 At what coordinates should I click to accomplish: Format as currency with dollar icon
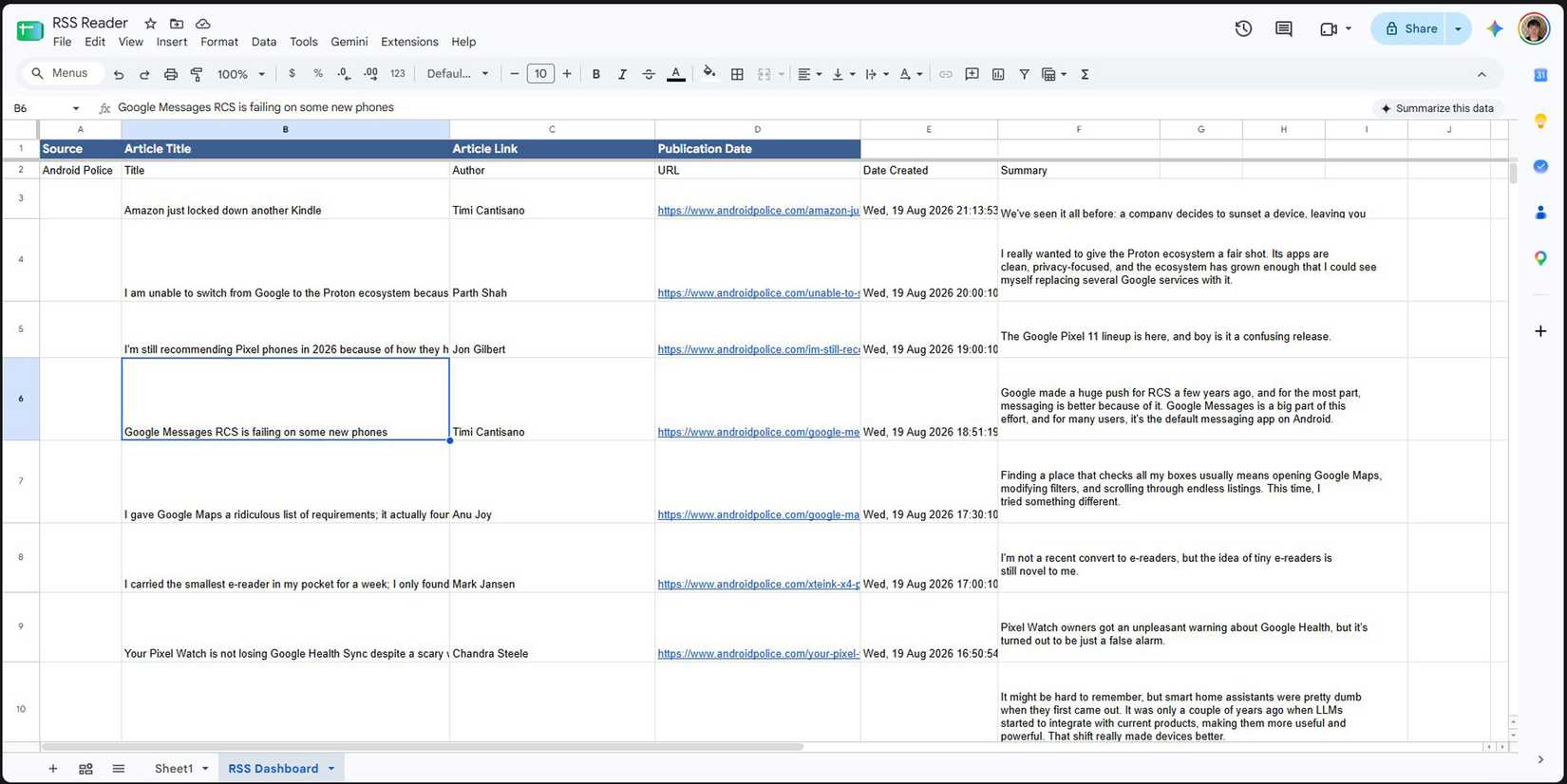(292, 74)
